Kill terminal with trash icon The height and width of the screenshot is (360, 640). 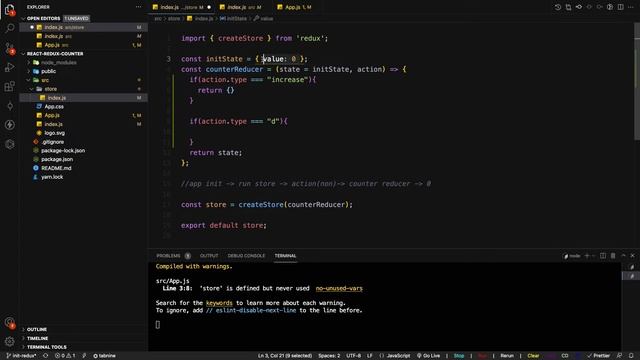coord(613,256)
